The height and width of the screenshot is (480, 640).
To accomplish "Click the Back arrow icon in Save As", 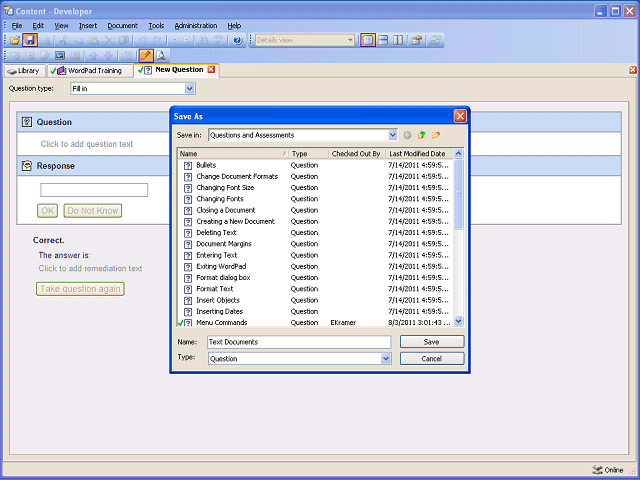I will pyautogui.click(x=407, y=135).
